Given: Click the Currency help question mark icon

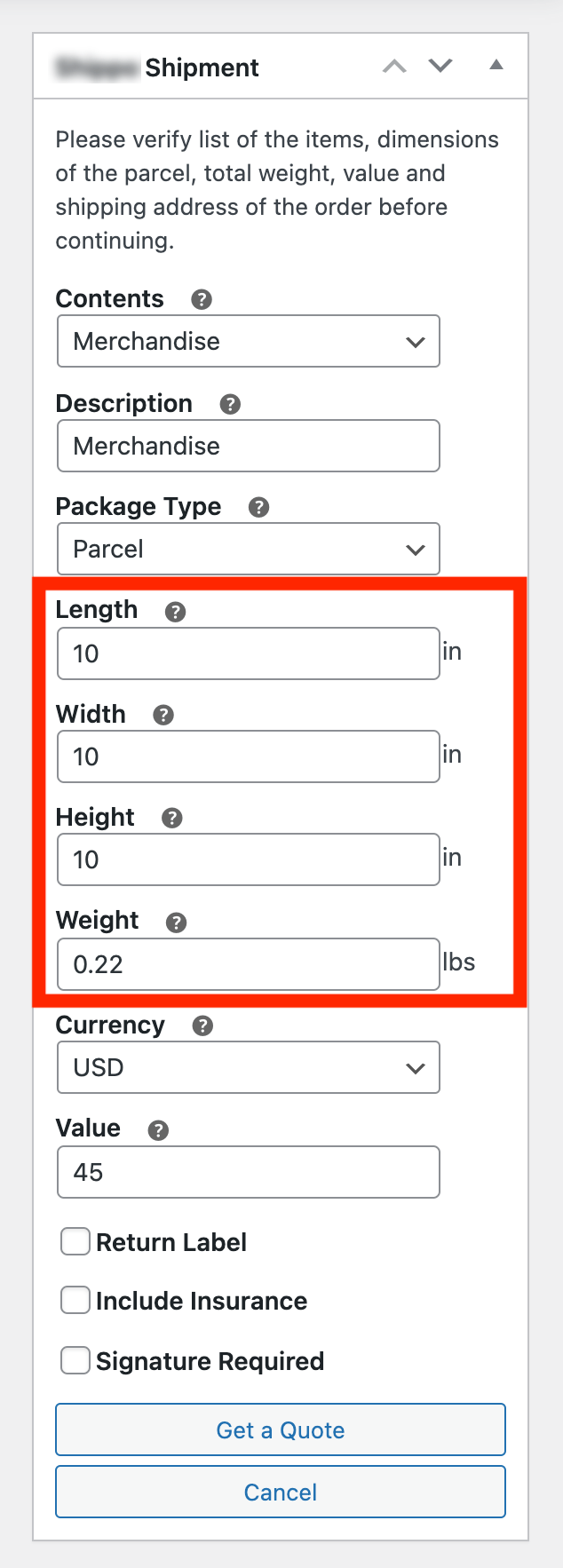Looking at the screenshot, I should click(x=202, y=1026).
